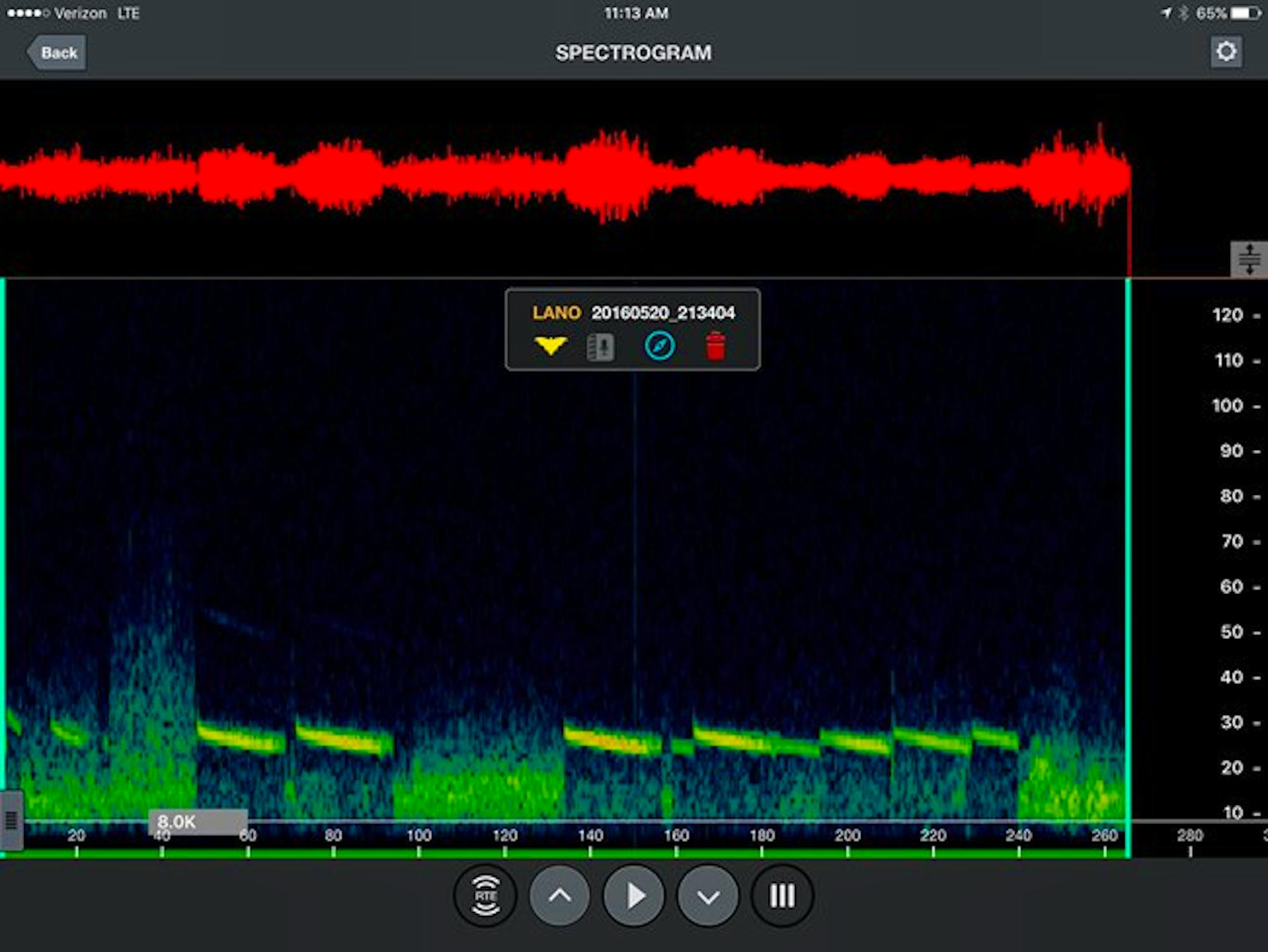This screenshot has height=952, width=1268.
Task: Play the recording
Action: (634, 896)
